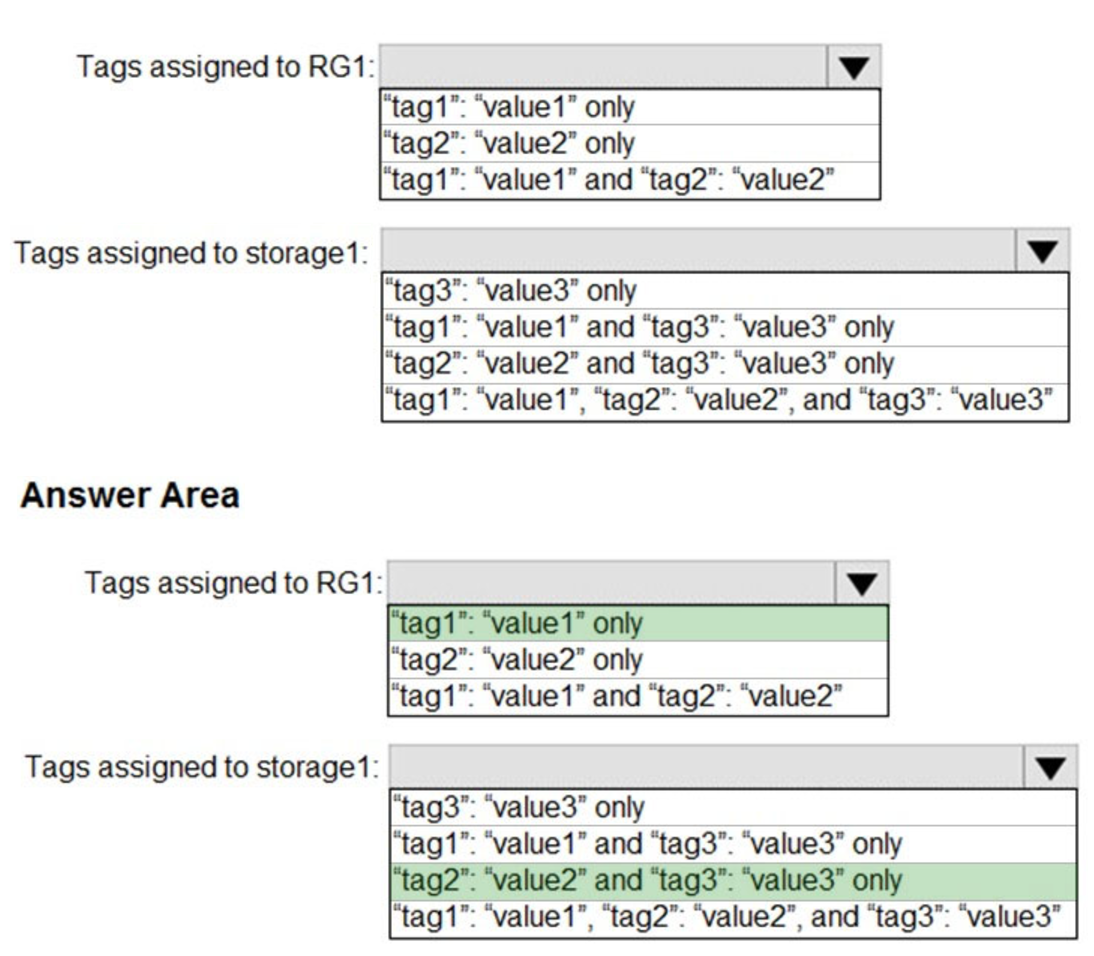Pick "tag1" and "tag2" option in Answer Area RG1 list
Viewport: 1094px width, 956px height.
click(637, 696)
